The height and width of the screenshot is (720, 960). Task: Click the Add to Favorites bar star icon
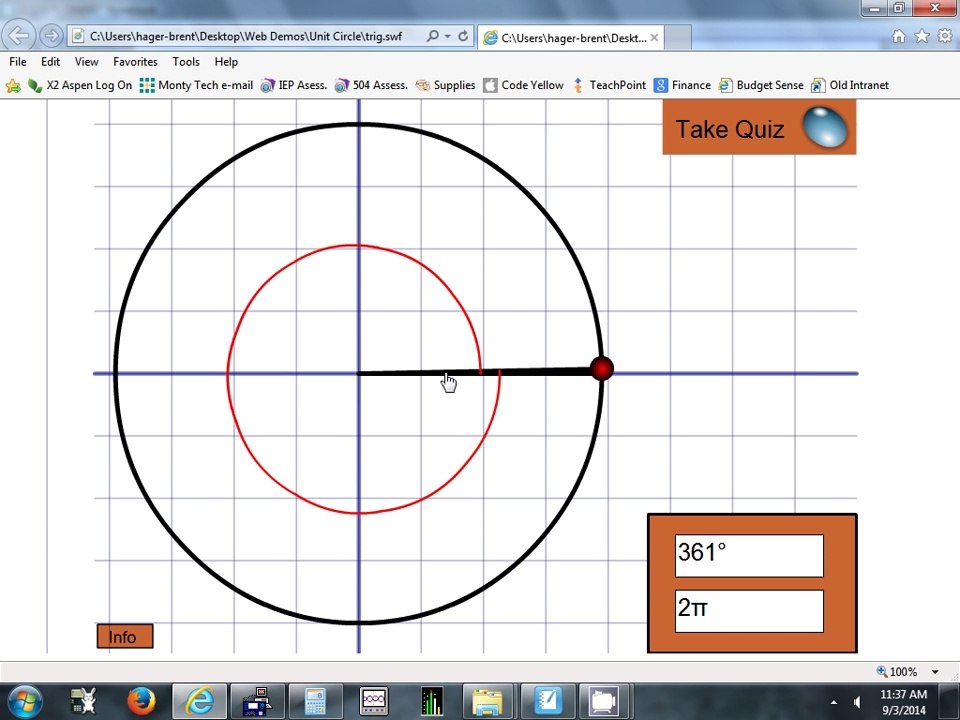pos(13,86)
